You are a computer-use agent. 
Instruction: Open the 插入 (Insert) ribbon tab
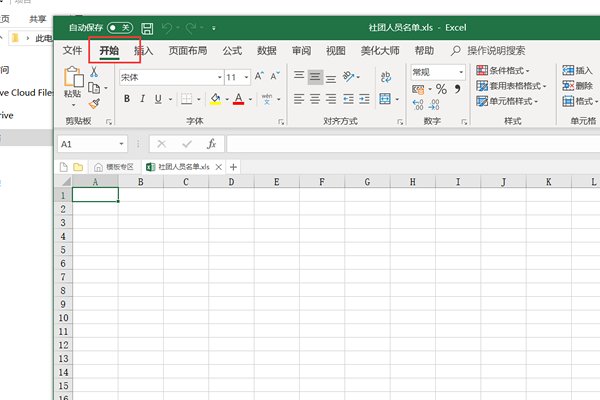coord(144,50)
